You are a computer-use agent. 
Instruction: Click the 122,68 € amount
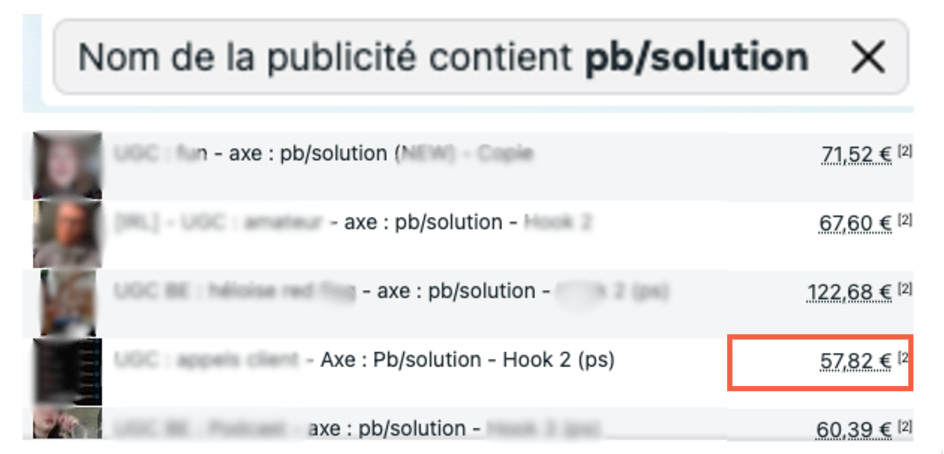point(849,293)
